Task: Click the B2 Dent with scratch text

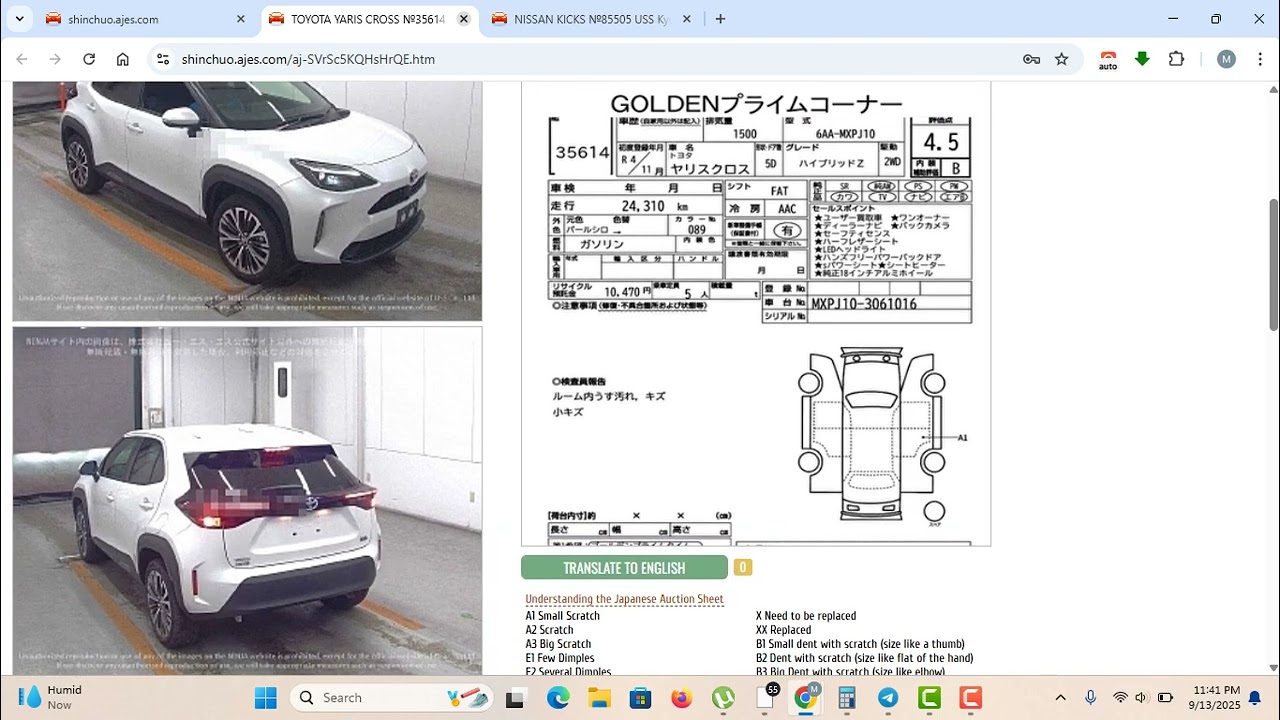Action: click(x=864, y=658)
